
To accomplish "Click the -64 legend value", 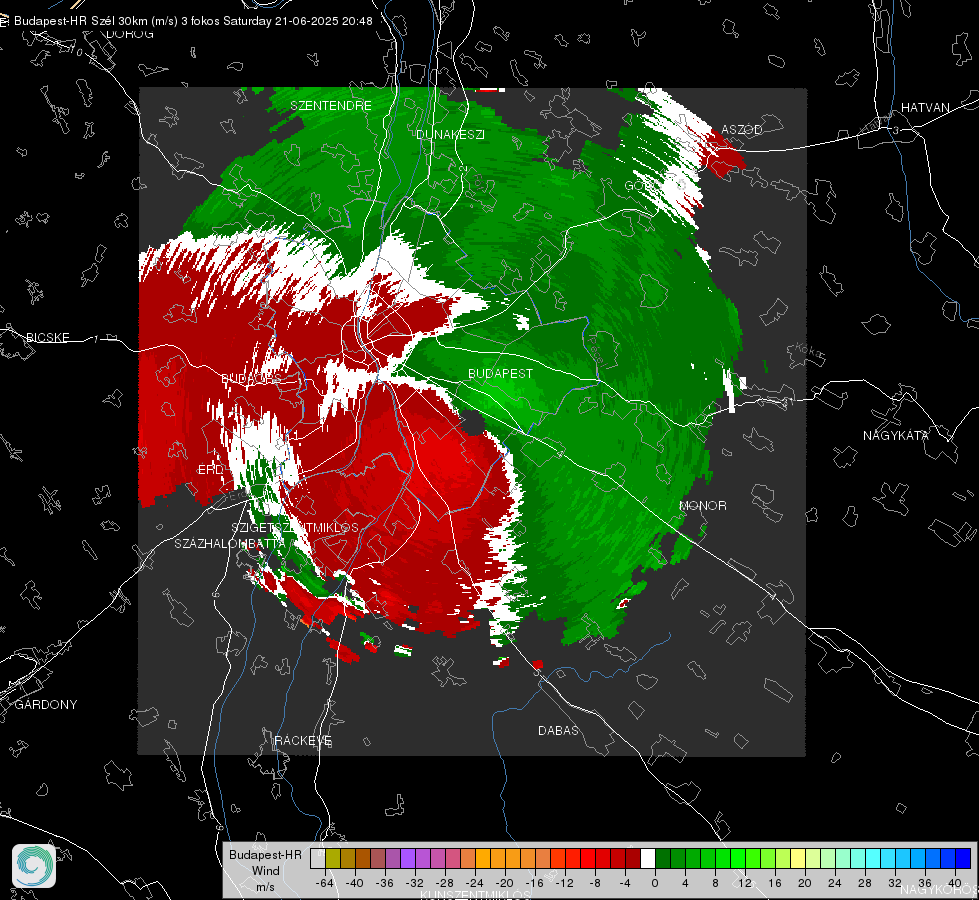I will [x=325, y=883].
